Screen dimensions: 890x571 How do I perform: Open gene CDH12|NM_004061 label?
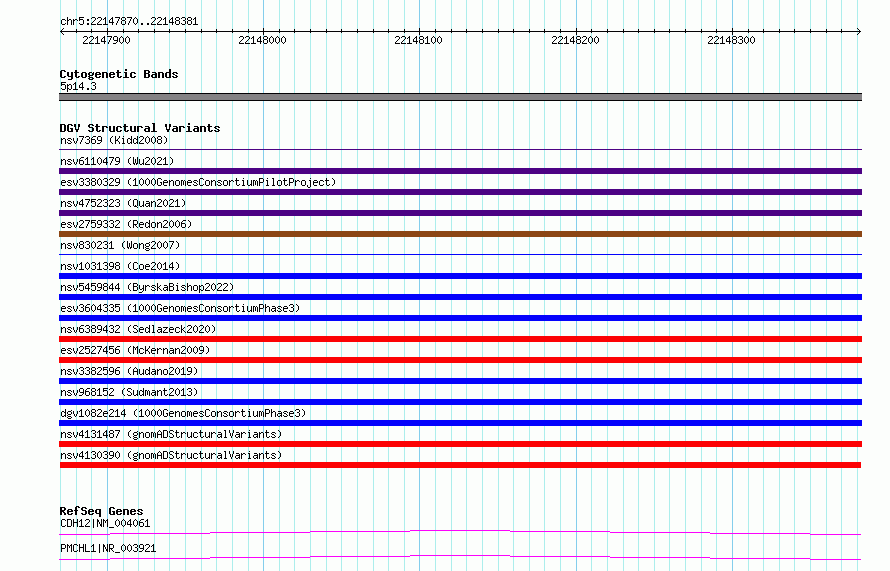tap(105, 523)
